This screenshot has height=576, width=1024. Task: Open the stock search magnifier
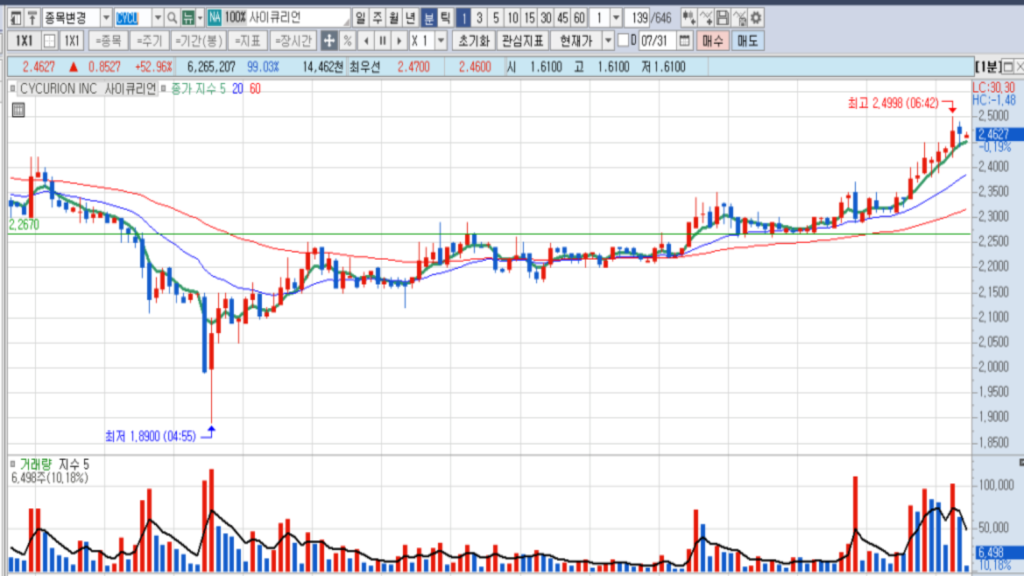click(172, 18)
